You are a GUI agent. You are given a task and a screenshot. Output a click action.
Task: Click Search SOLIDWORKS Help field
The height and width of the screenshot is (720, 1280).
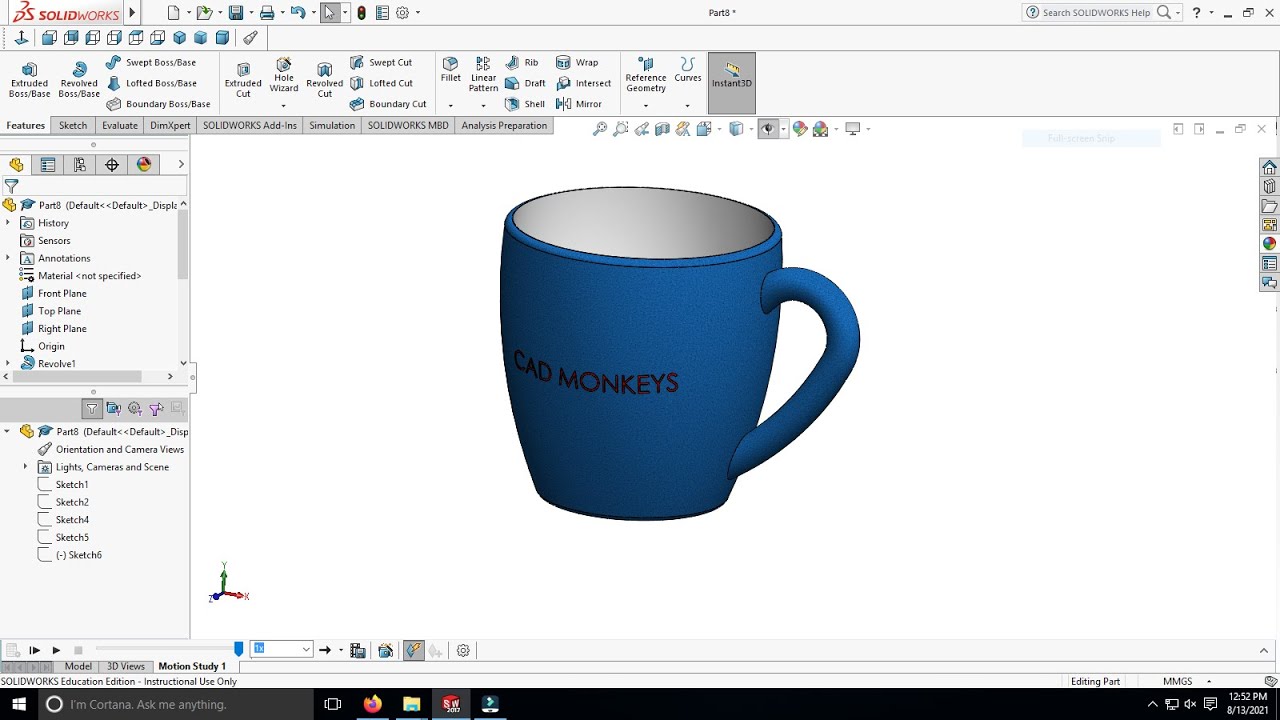(x=1096, y=12)
